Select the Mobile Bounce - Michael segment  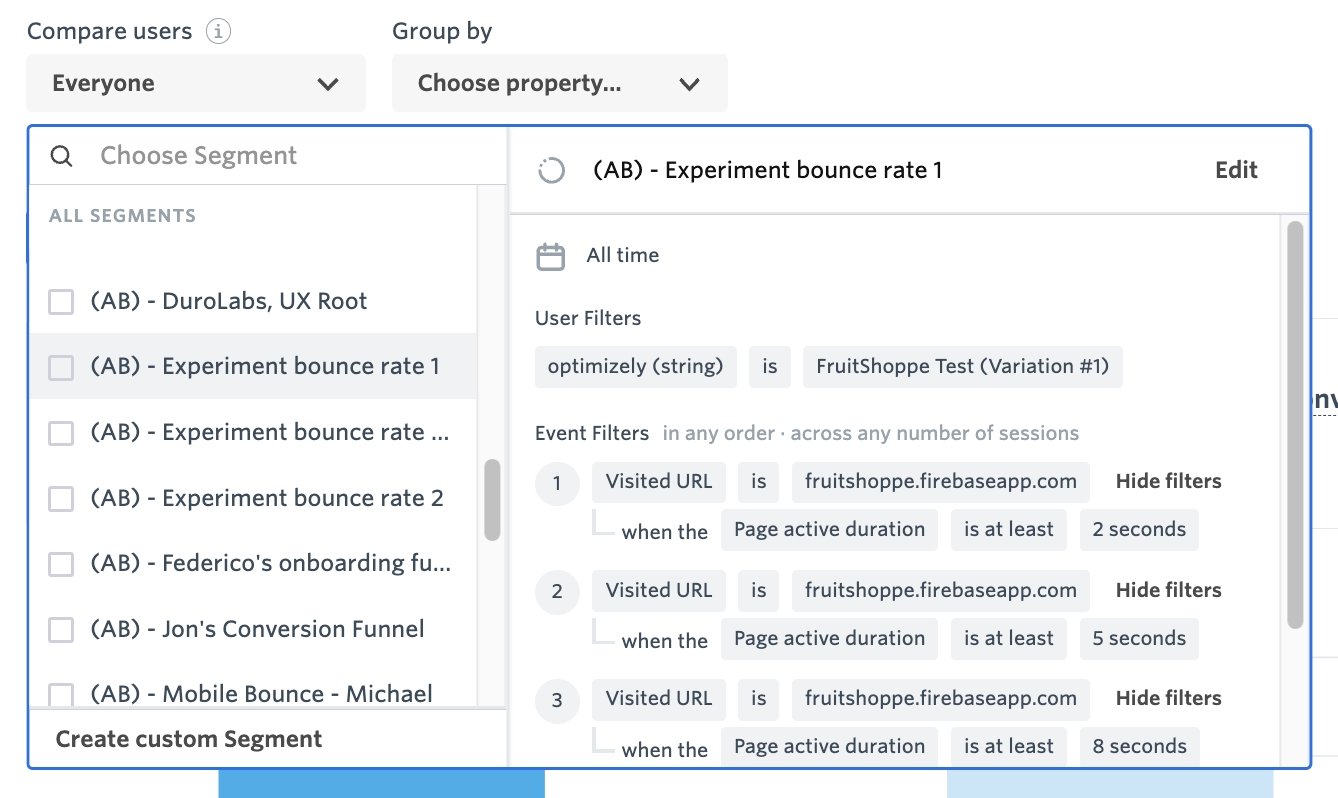click(261, 694)
